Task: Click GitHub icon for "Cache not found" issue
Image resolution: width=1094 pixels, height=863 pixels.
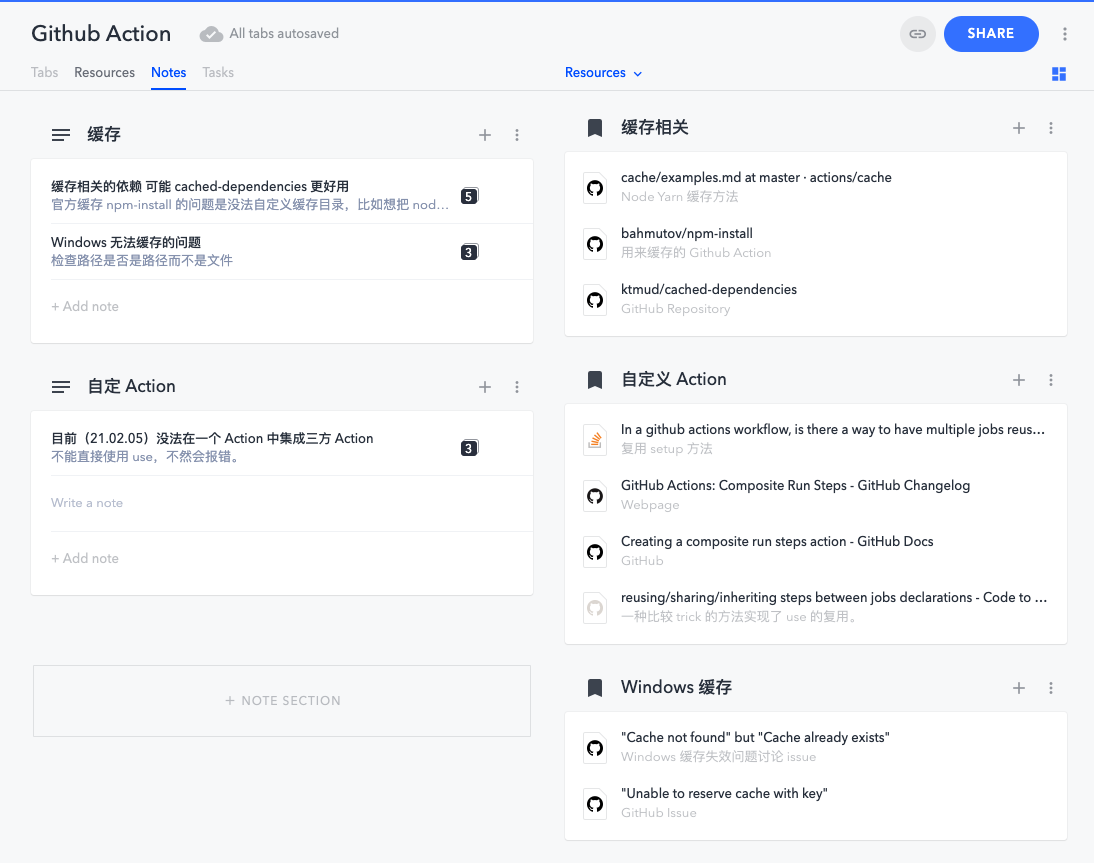Action: tap(594, 748)
